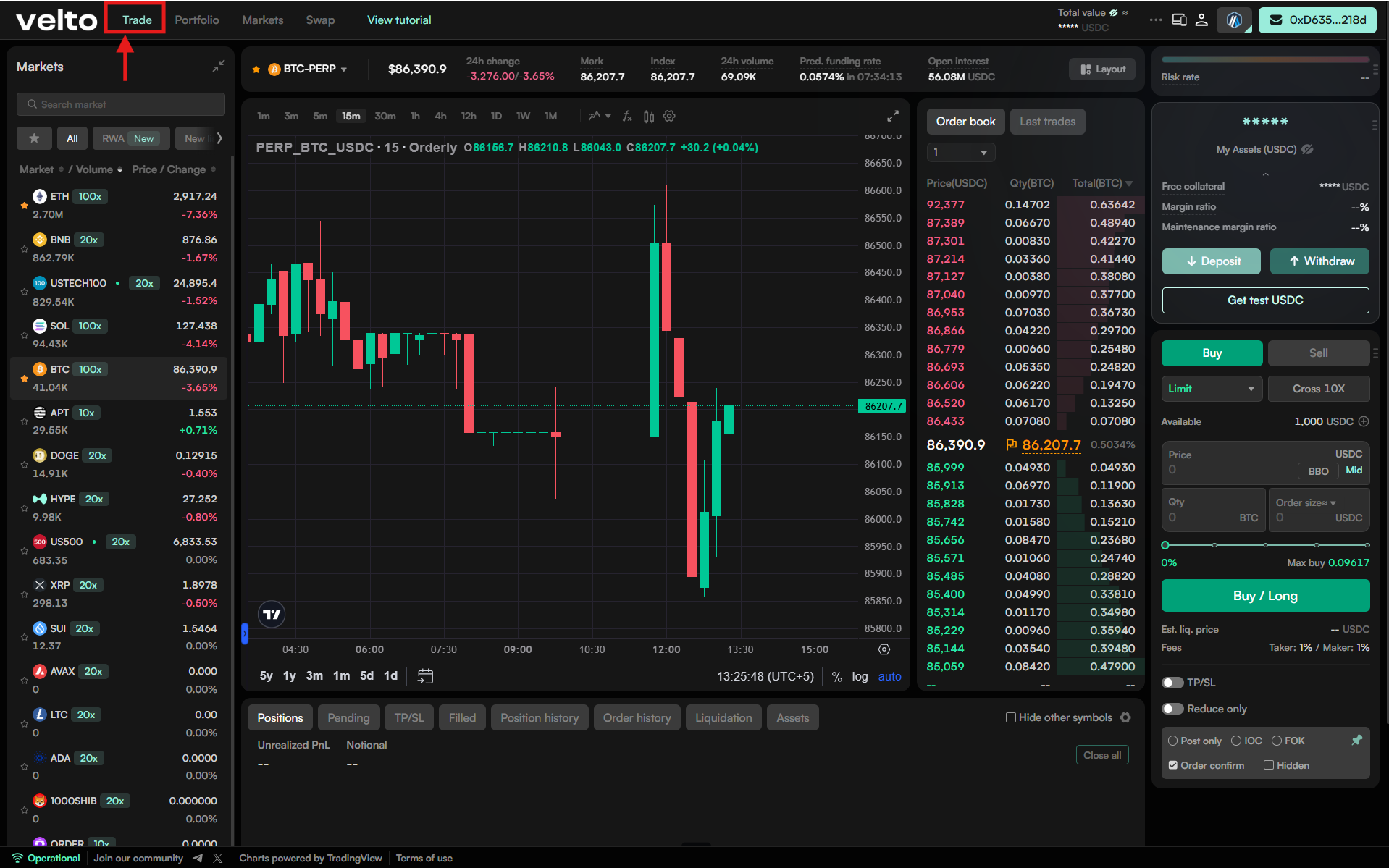
Task: Open the account profile icon
Action: (1202, 20)
